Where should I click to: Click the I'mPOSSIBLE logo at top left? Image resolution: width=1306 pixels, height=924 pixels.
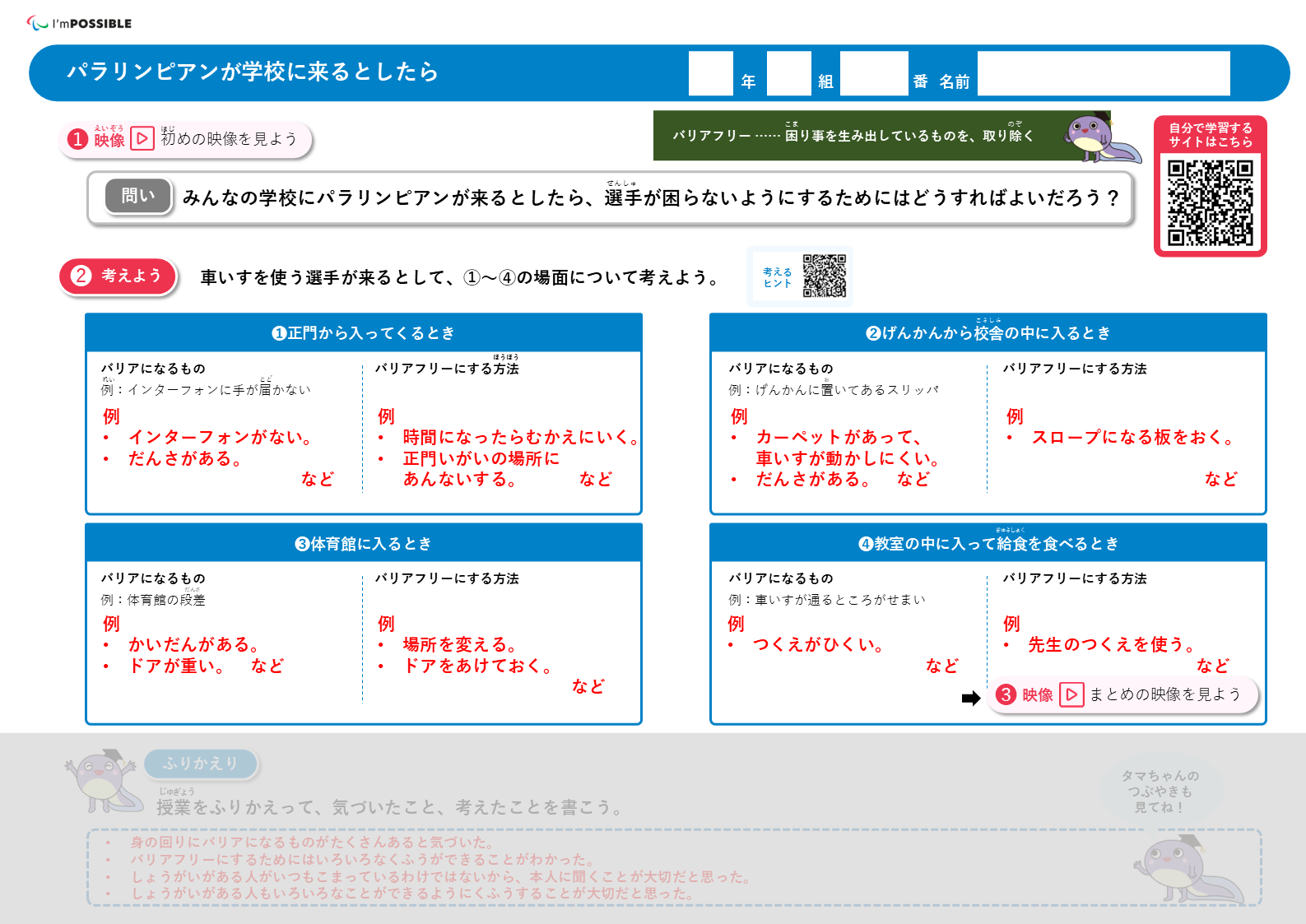click(x=79, y=23)
